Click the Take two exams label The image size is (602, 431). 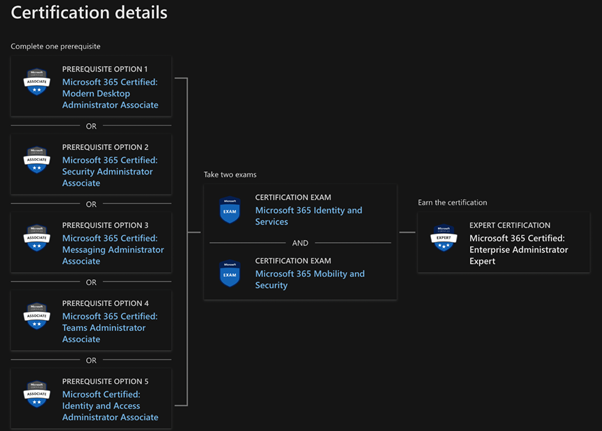point(230,175)
